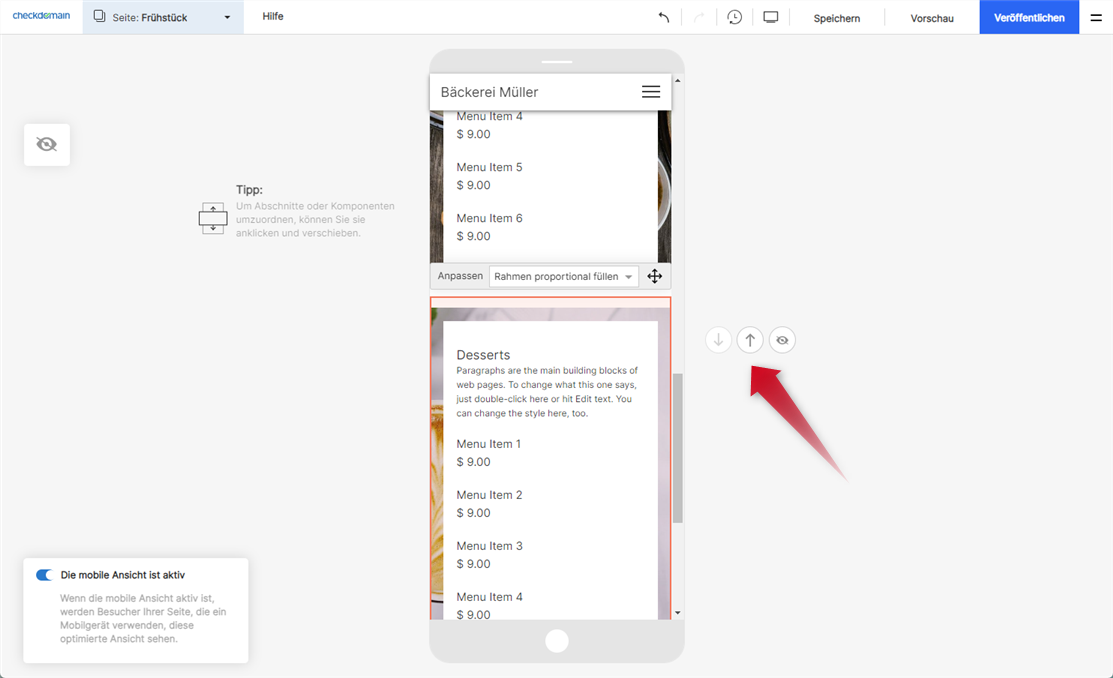Click the crossed-out eye button on left

pyautogui.click(x=47, y=145)
